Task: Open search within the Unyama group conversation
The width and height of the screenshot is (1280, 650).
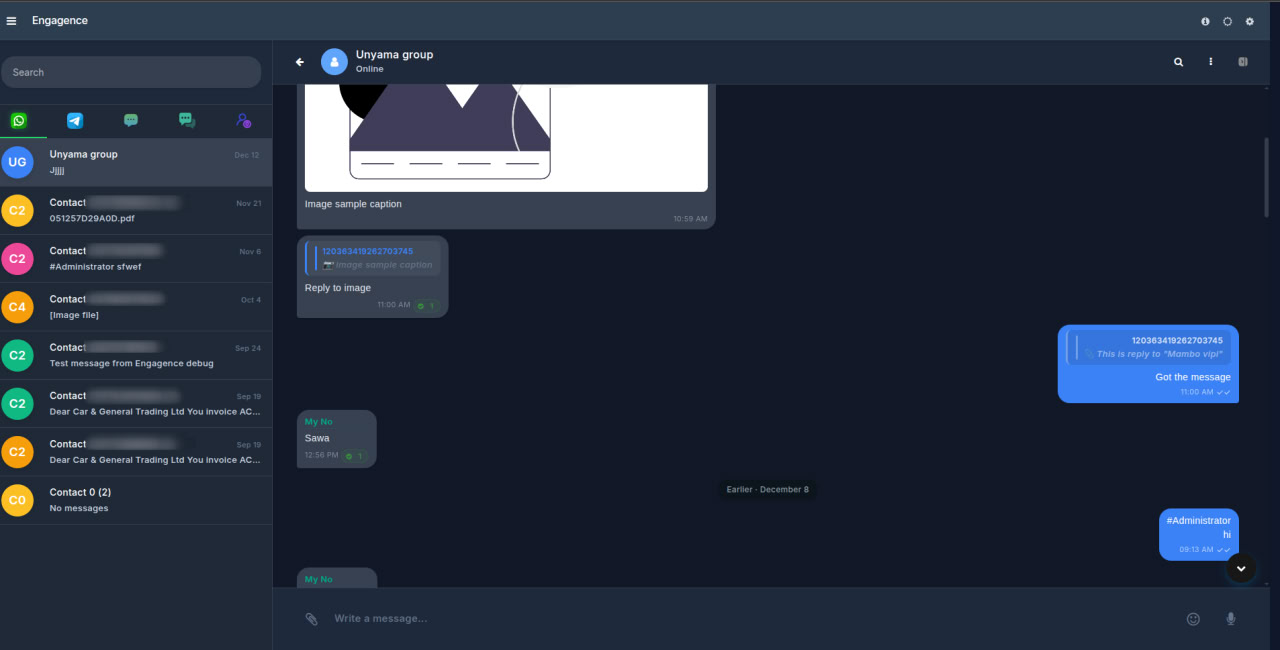Action: [1178, 61]
